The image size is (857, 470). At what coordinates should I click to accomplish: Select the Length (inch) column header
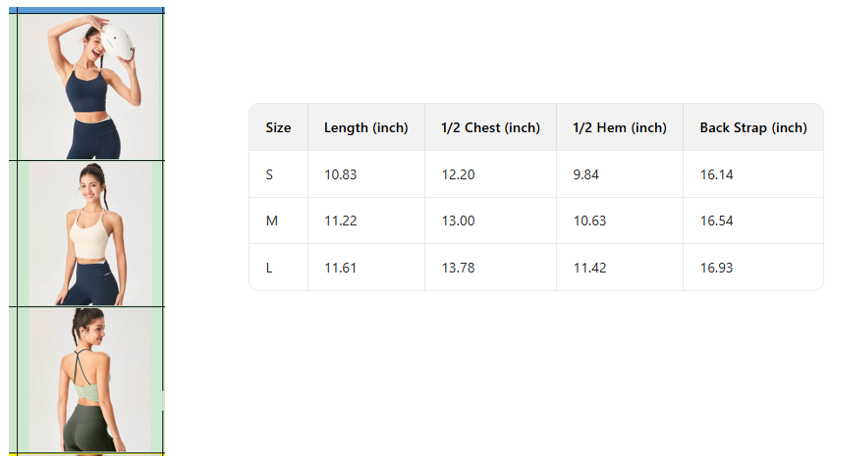pyautogui.click(x=366, y=128)
